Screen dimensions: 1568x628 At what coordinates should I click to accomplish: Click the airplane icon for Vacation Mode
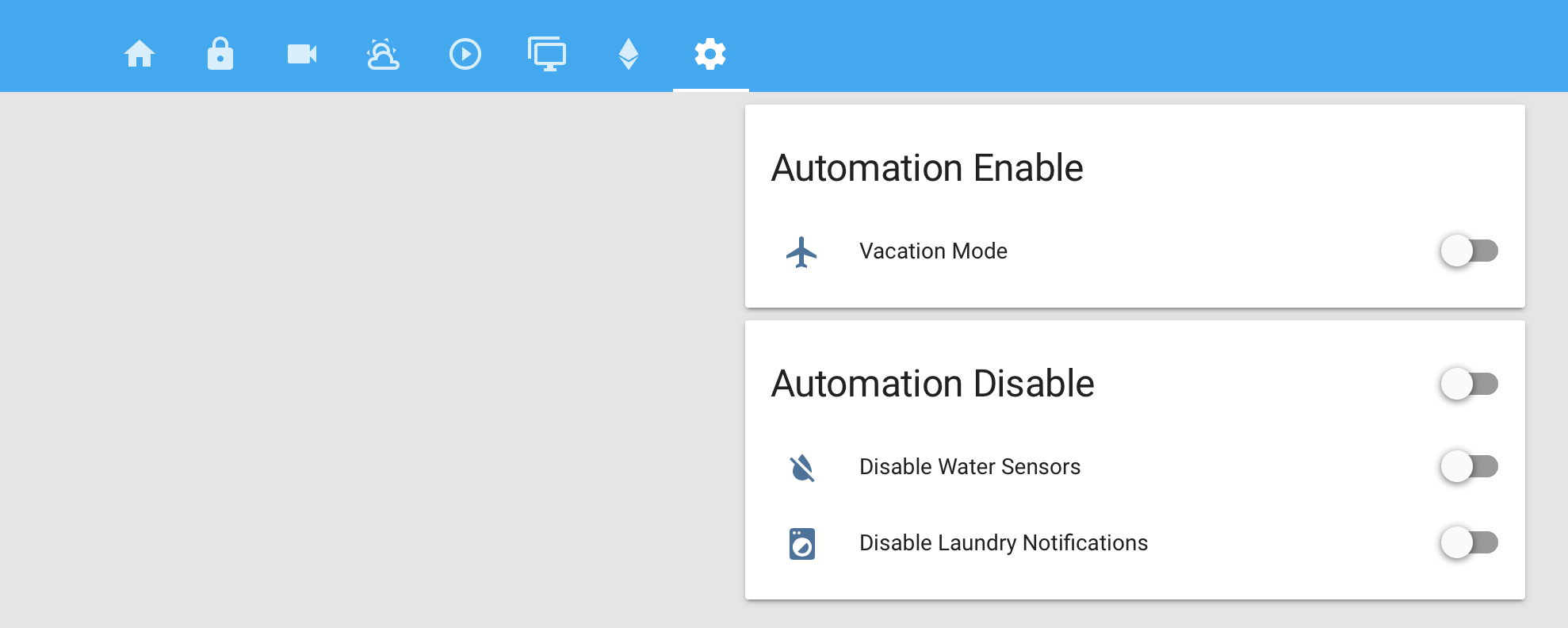[x=801, y=252]
